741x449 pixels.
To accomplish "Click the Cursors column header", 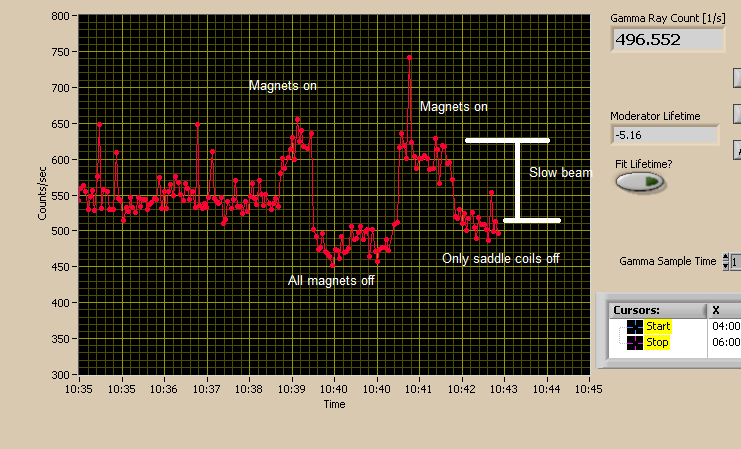I will (x=657, y=311).
